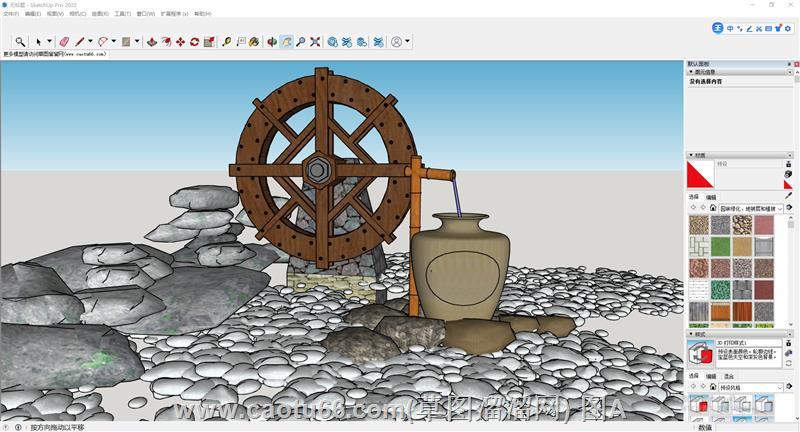Choose the Arc drawing tool
Image resolution: width=800 pixels, height=432 pixels.
coord(103,42)
